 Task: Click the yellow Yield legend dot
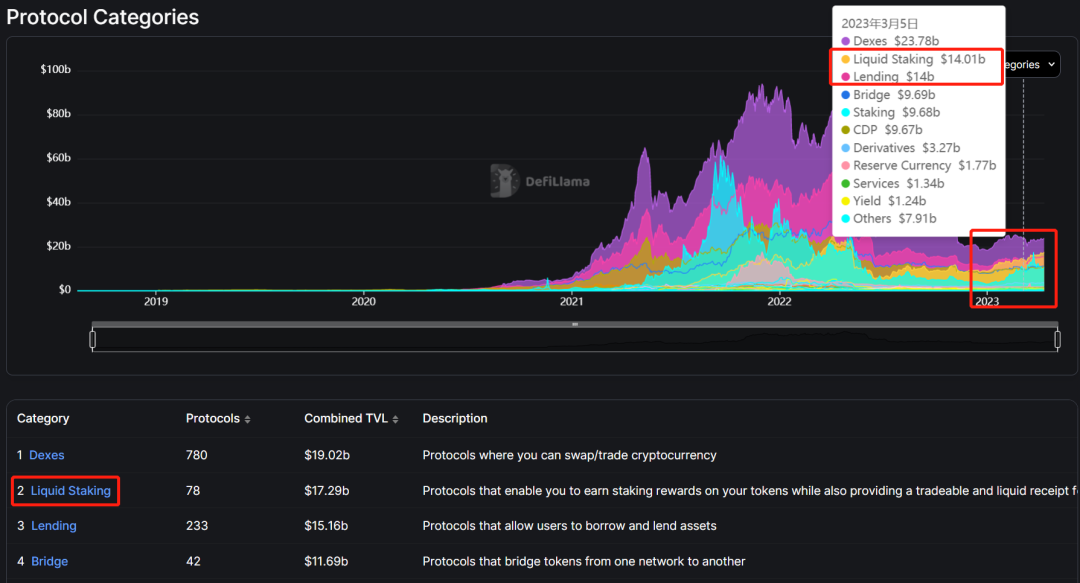(x=846, y=201)
